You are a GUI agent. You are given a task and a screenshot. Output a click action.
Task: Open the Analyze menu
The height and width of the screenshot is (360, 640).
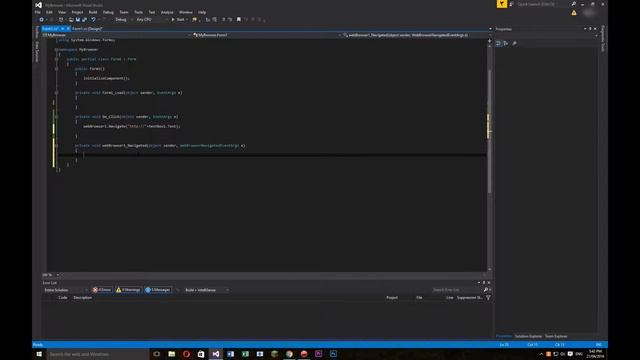coord(167,12)
